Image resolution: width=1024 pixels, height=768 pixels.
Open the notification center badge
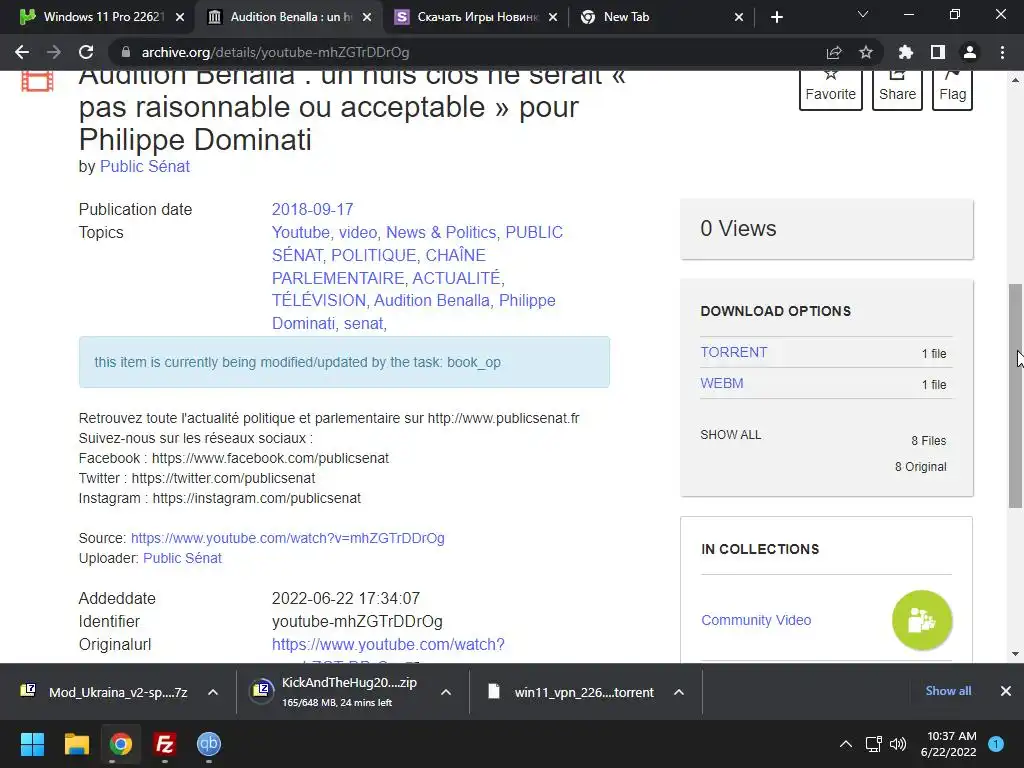(x=996, y=744)
